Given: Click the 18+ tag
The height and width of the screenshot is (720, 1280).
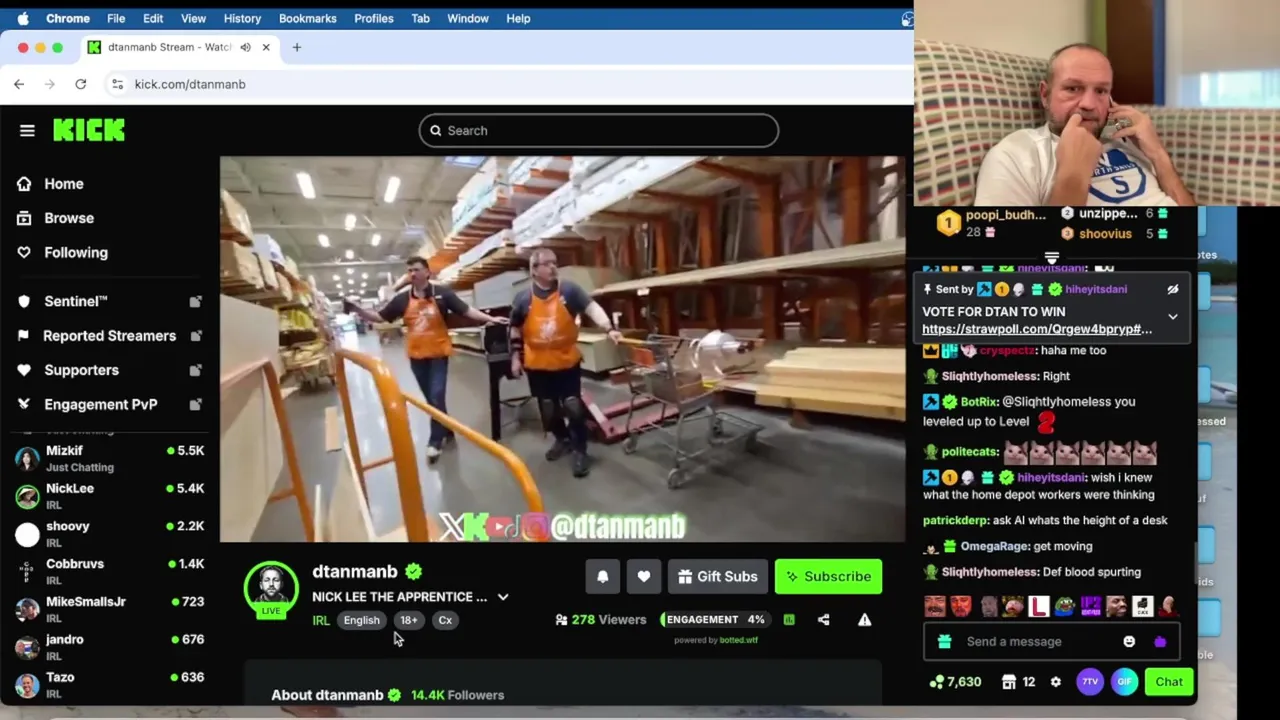Looking at the screenshot, I should point(409,620).
